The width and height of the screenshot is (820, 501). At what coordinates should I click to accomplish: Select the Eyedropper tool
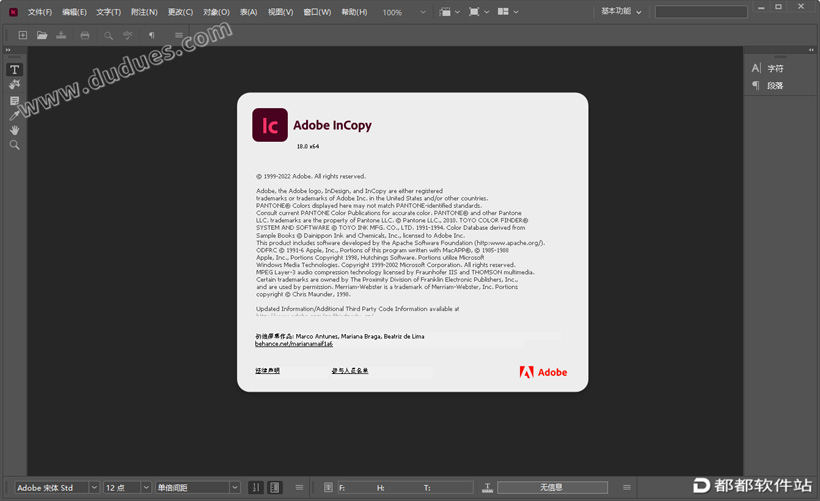pyautogui.click(x=15, y=115)
